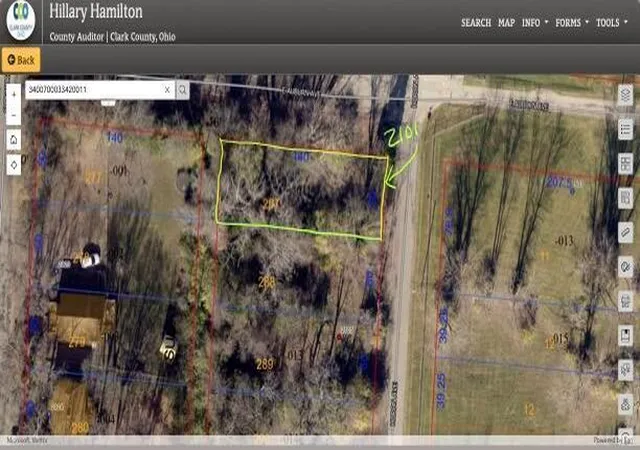
Task: Open the Bookmarks tool
Action: [x=625, y=336]
